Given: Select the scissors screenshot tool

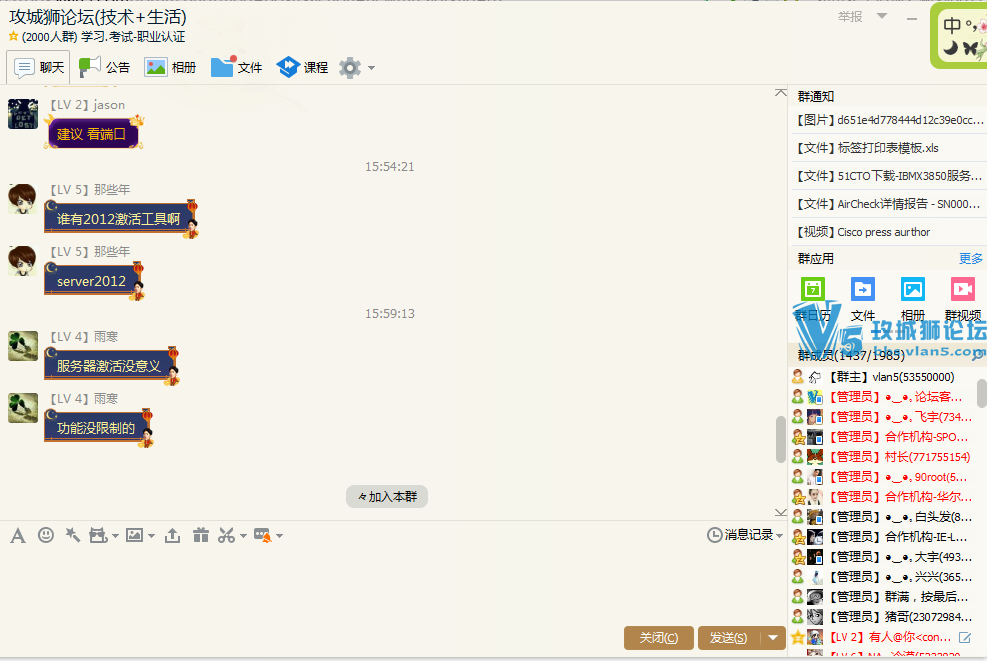Looking at the screenshot, I should [x=227, y=536].
